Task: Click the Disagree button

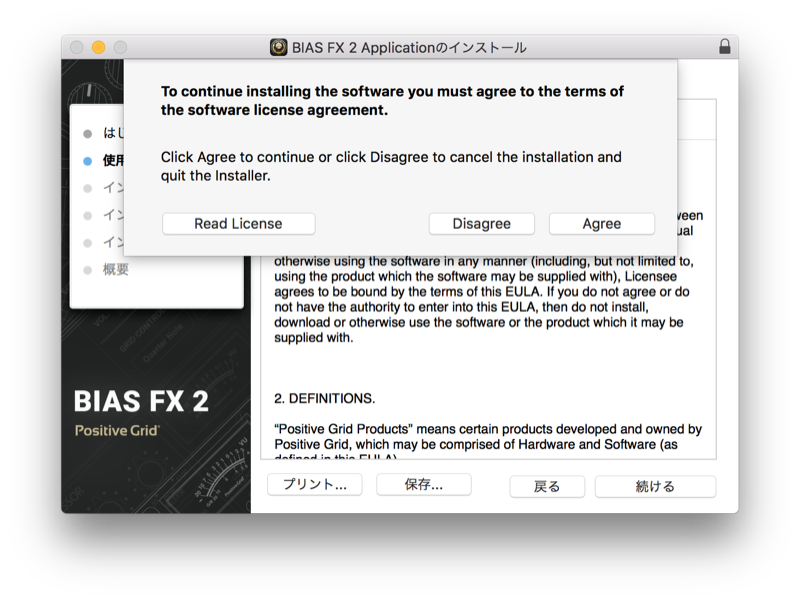Action: pyautogui.click(x=481, y=224)
